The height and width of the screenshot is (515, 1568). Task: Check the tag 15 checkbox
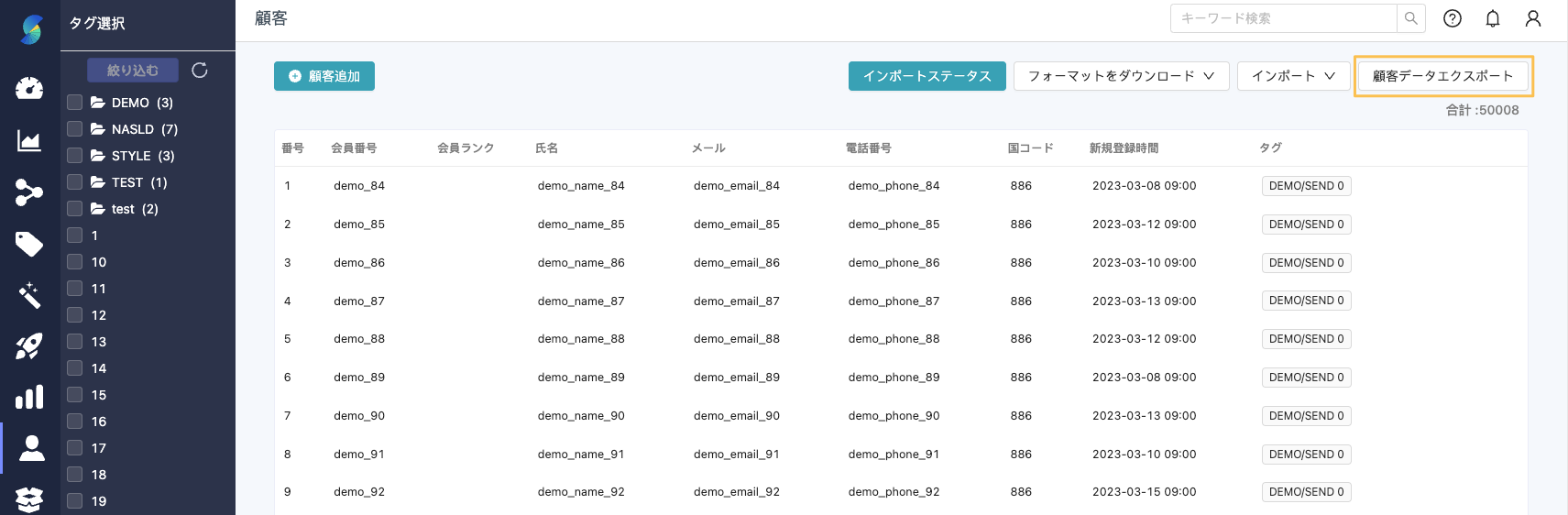tap(75, 395)
